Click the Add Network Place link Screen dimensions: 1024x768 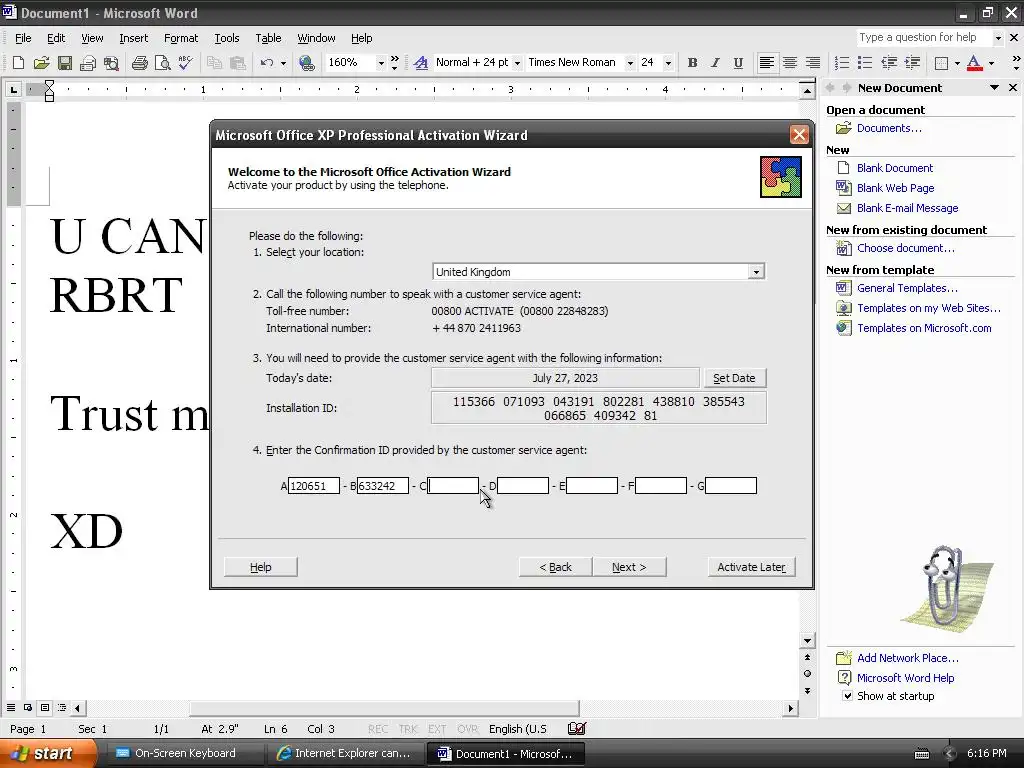[x=908, y=658]
